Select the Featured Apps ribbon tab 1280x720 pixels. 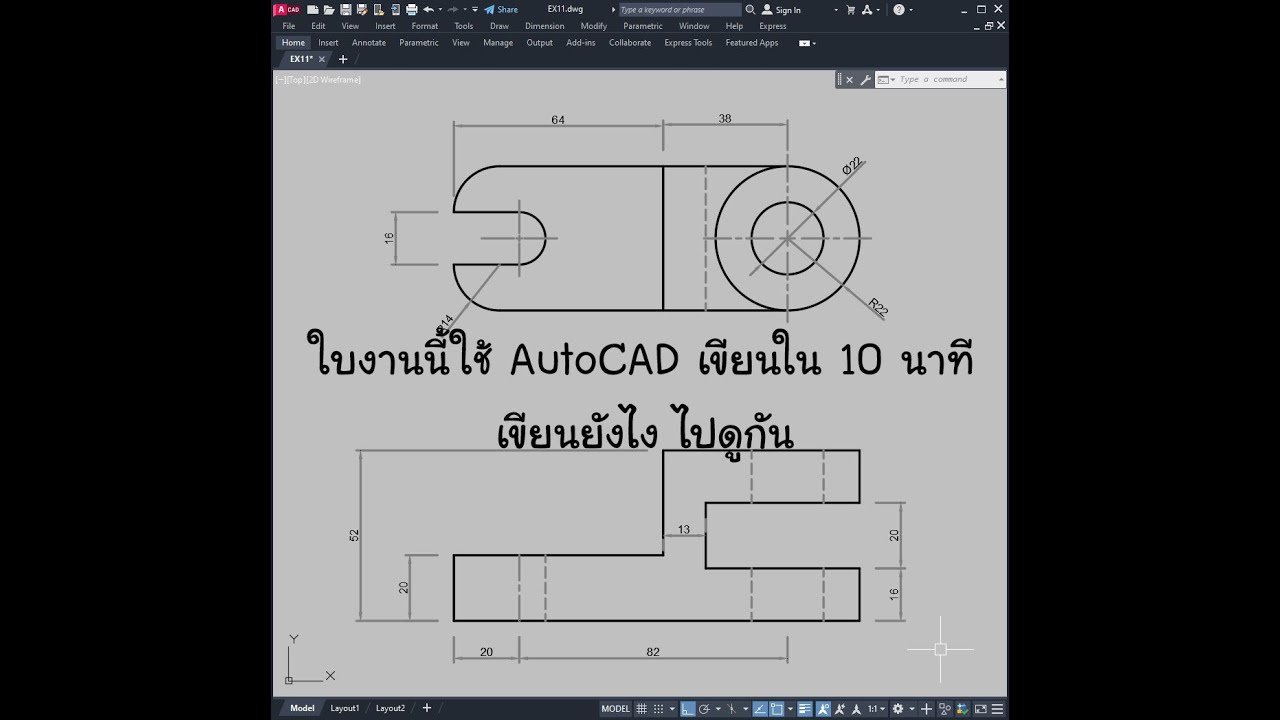click(x=752, y=43)
